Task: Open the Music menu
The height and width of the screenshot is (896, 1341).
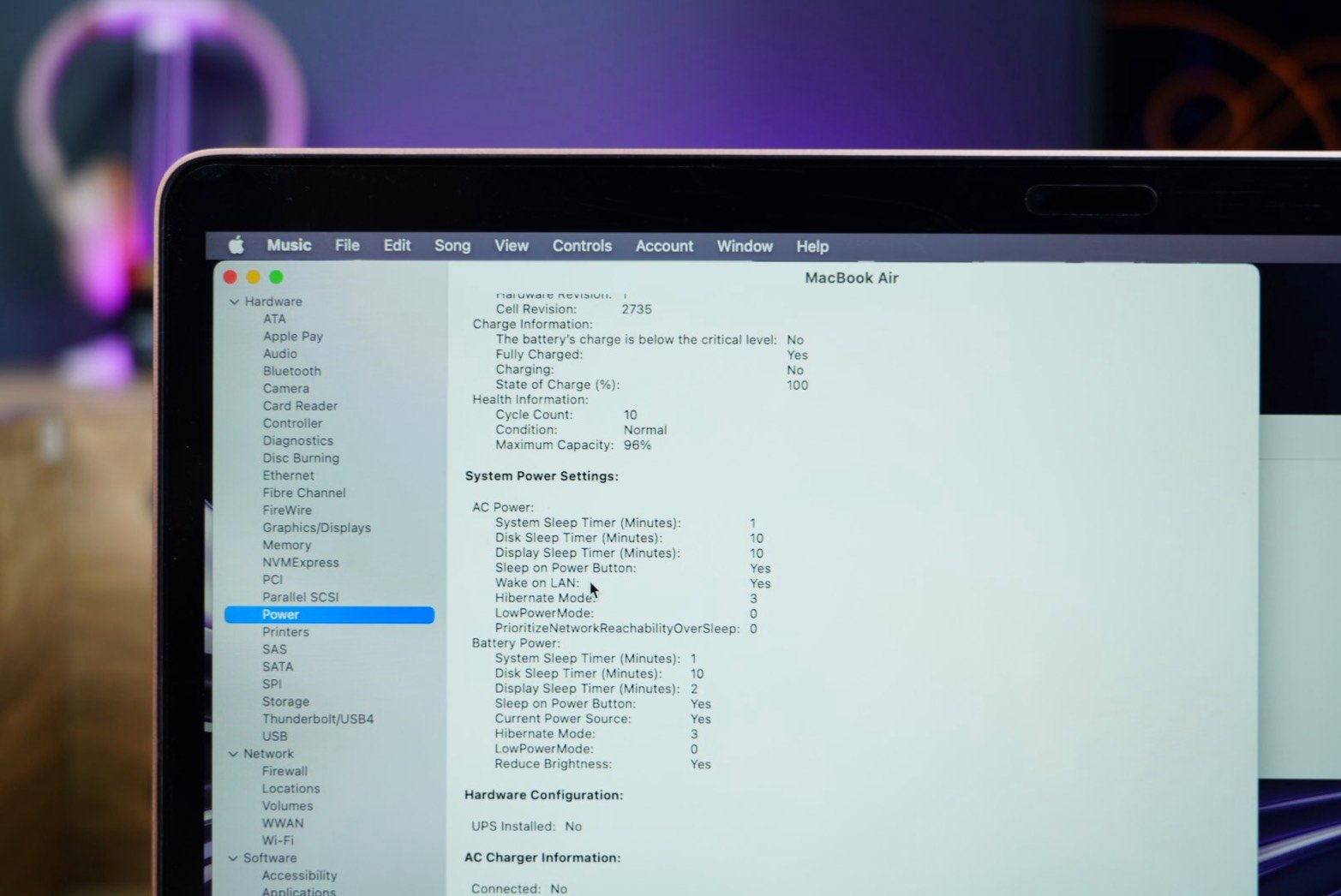Action: [x=289, y=245]
